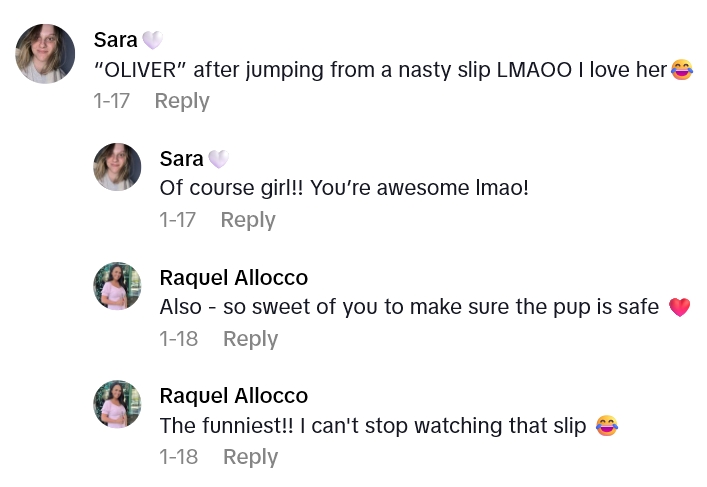The image size is (707, 487).
Task: Open Raquel Allocco name above "The funniest!!"
Action: [x=233, y=396]
